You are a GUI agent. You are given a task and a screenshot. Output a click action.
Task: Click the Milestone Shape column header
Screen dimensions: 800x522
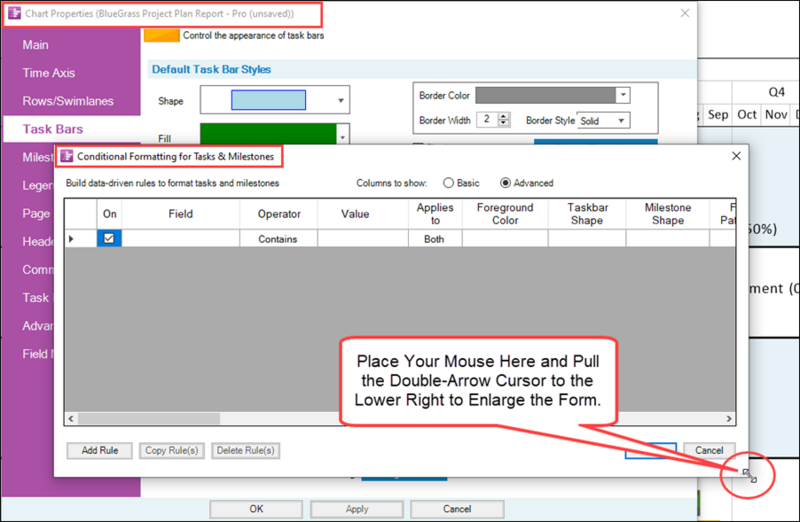[667, 214]
